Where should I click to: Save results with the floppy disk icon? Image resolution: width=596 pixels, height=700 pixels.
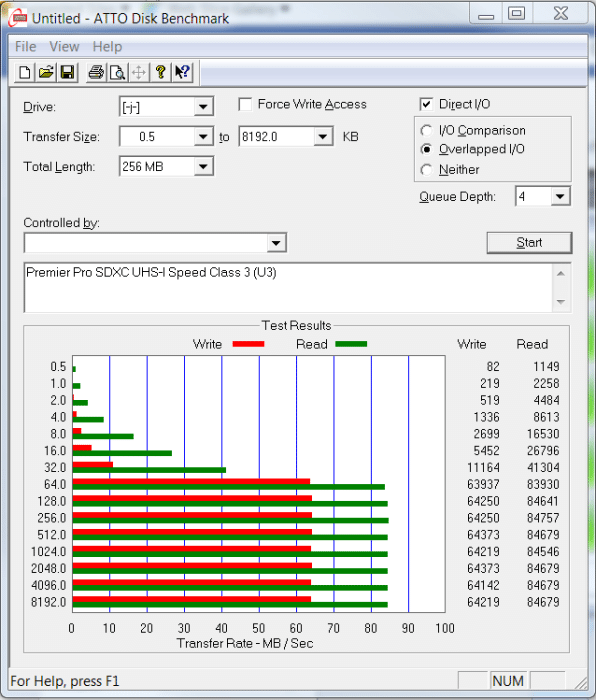67,72
